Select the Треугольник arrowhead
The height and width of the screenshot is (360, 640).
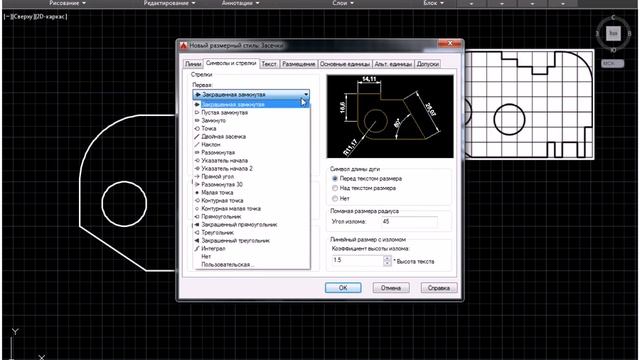tap(251, 232)
